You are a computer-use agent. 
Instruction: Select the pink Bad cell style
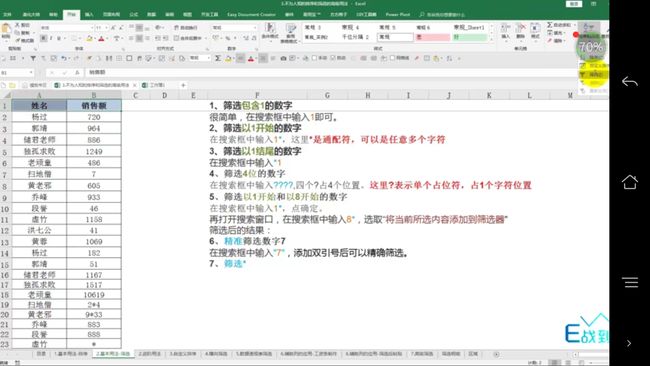[x=432, y=37]
